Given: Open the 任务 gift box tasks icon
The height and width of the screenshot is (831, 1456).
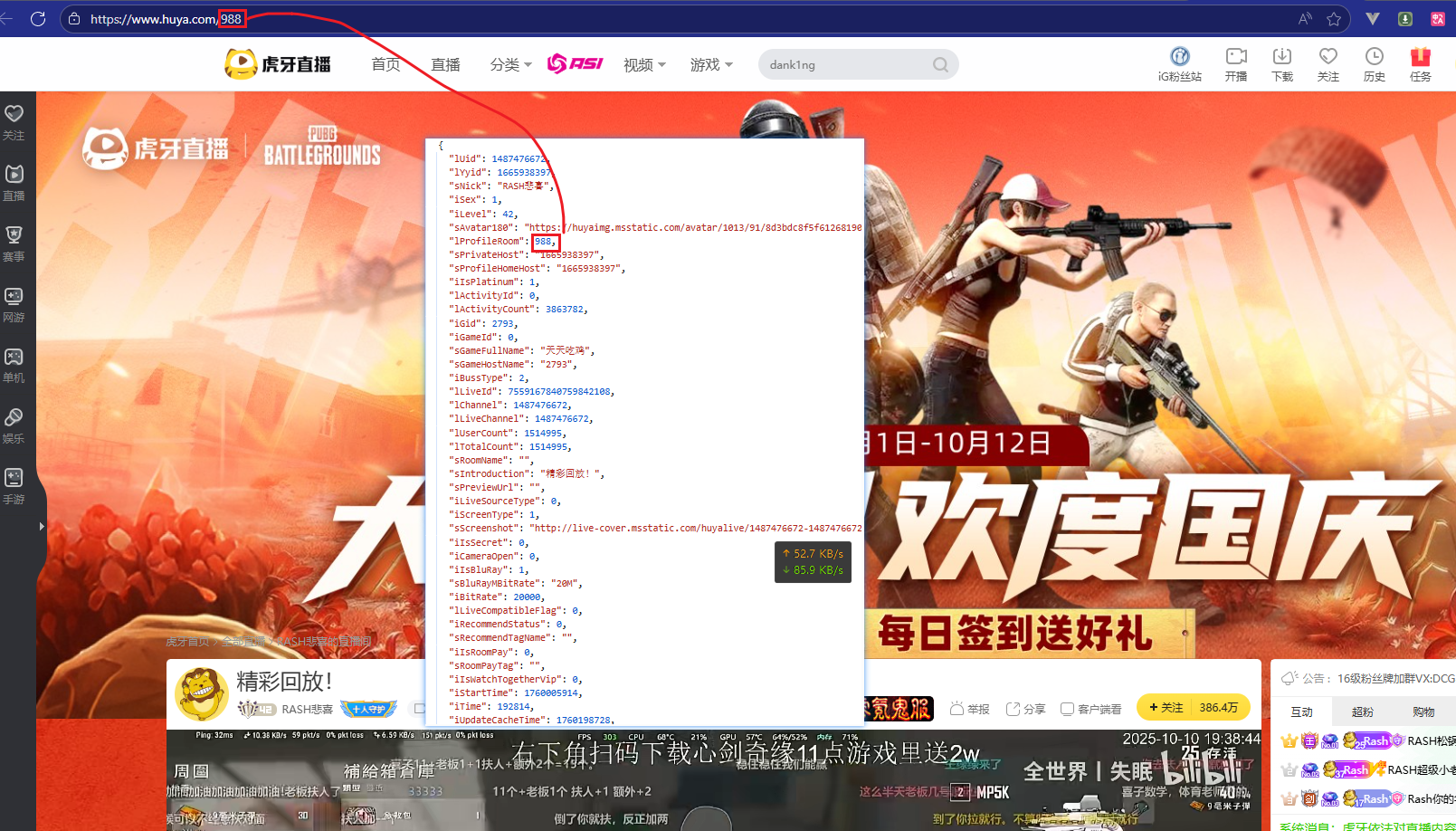Looking at the screenshot, I should [1421, 64].
